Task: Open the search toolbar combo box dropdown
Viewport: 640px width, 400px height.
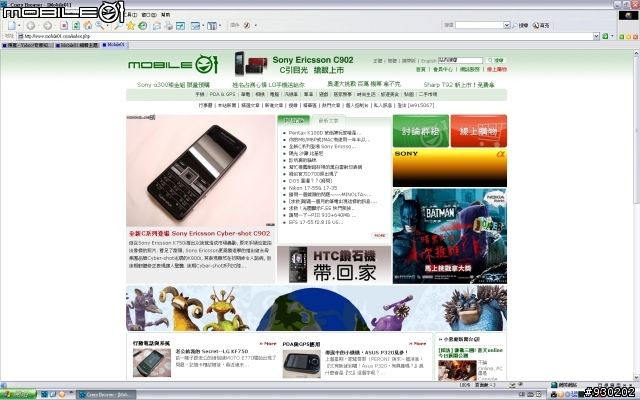Action: pyautogui.click(x=507, y=25)
